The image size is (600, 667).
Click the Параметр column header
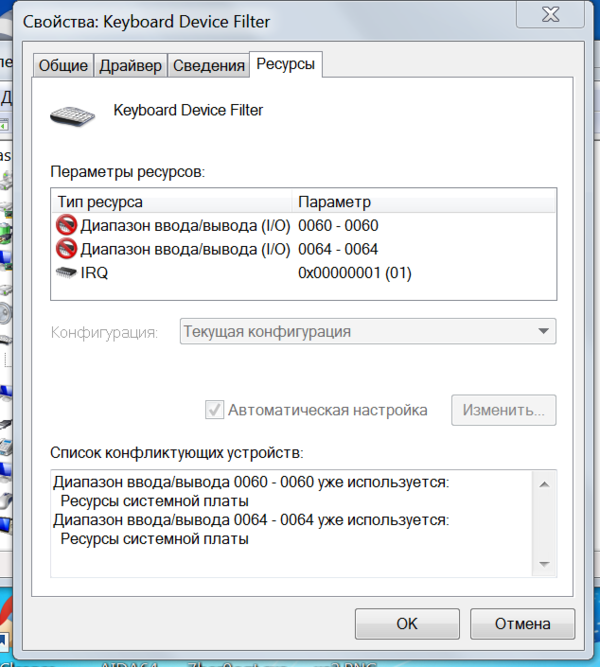(424, 202)
